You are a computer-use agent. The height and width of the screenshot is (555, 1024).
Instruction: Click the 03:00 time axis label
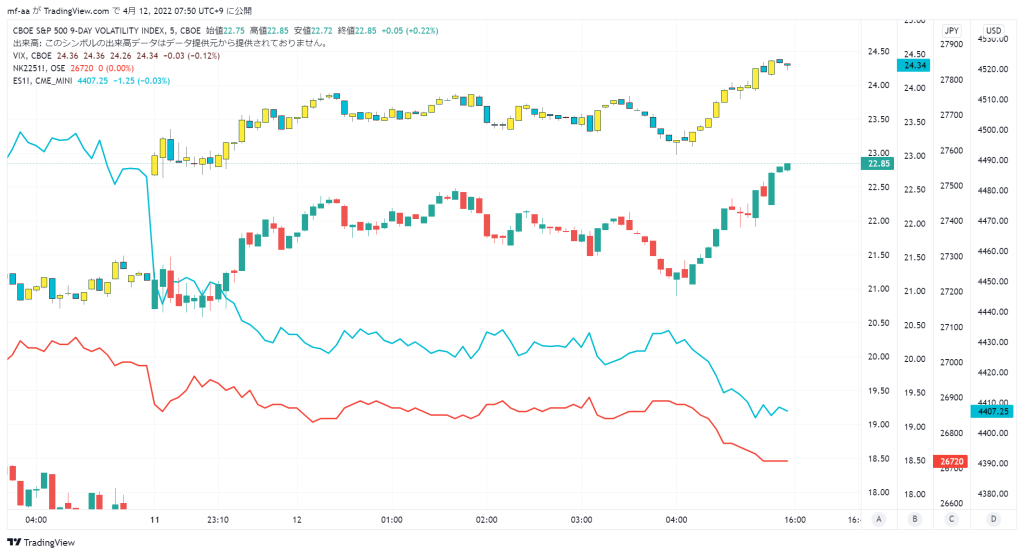pyautogui.click(x=581, y=520)
